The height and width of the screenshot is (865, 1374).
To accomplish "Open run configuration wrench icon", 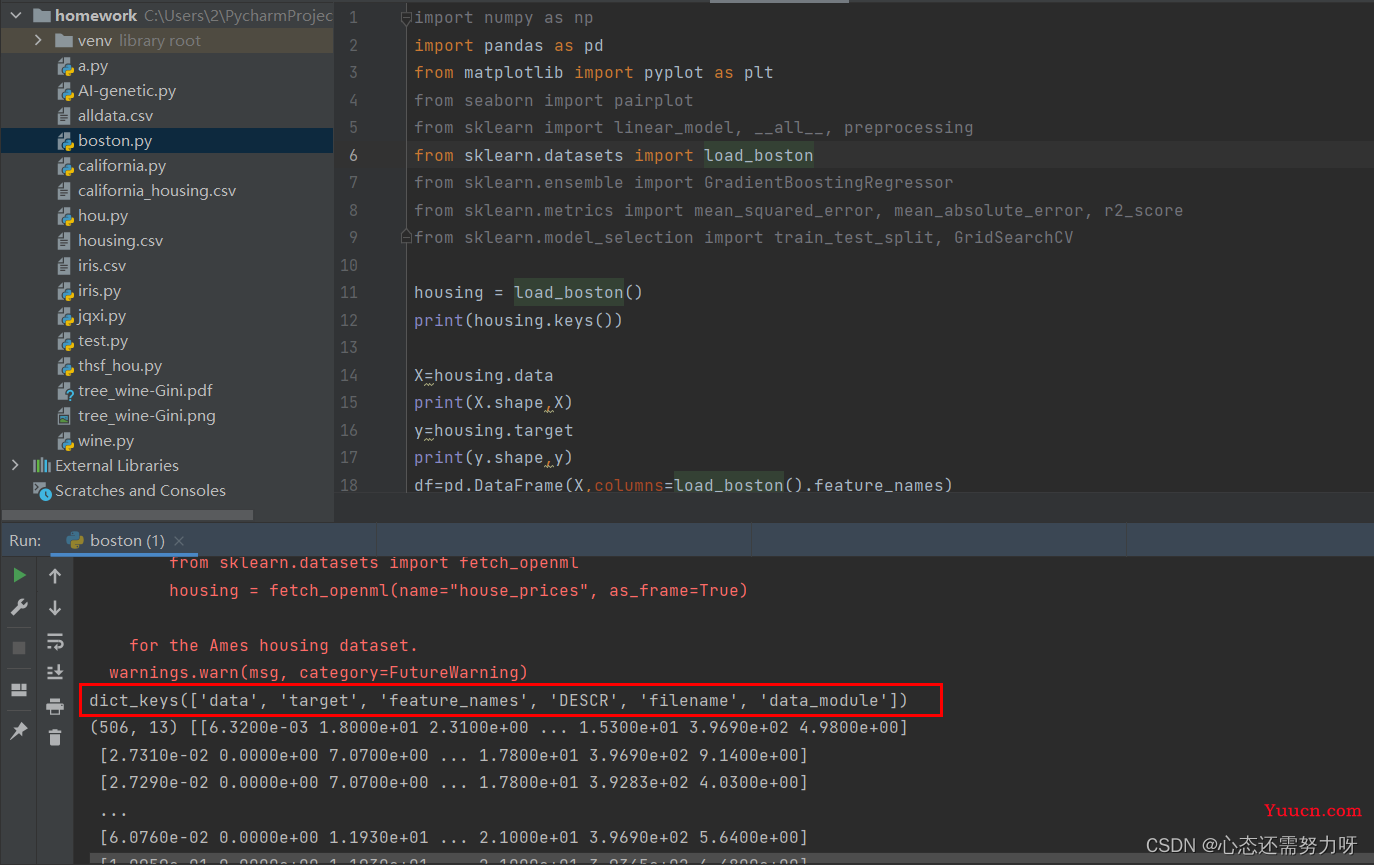I will [x=19, y=607].
